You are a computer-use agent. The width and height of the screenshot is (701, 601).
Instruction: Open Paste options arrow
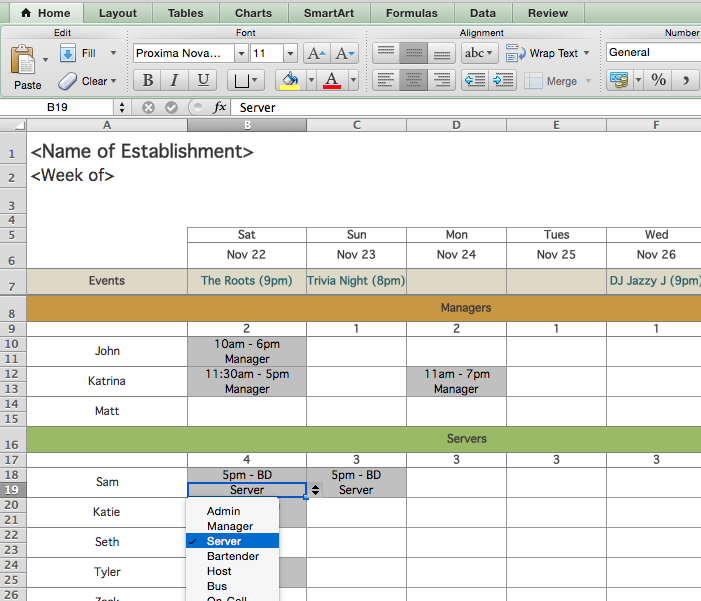point(45,59)
